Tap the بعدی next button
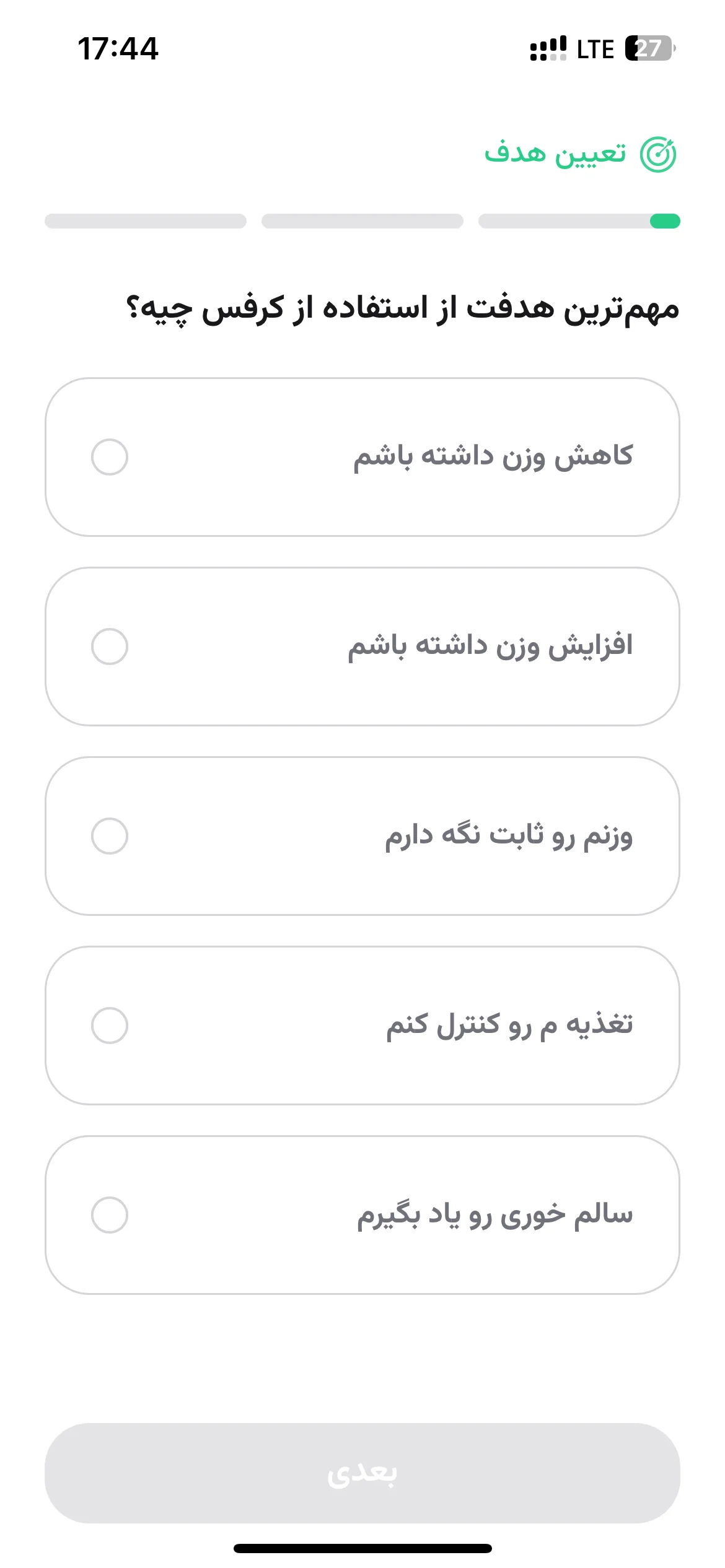 [x=362, y=1473]
